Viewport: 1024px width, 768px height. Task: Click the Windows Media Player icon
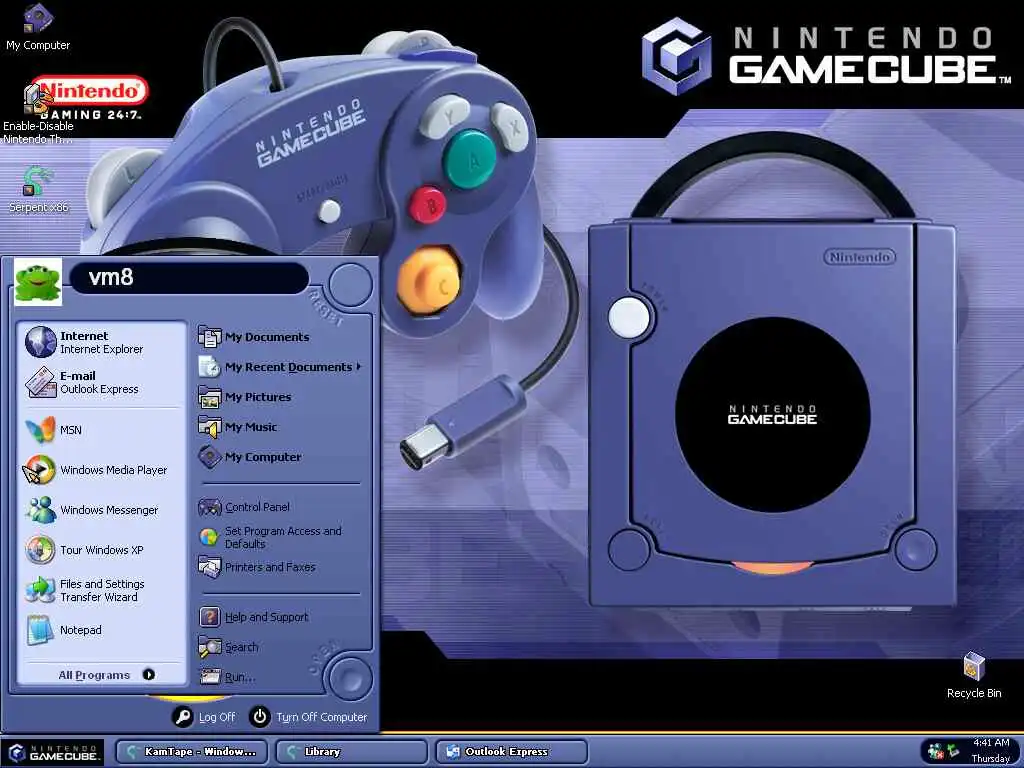coord(39,470)
